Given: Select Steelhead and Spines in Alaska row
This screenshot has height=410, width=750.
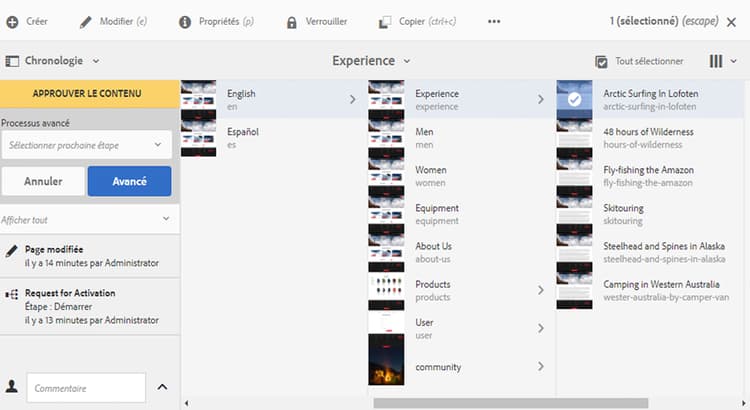Looking at the screenshot, I should [650, 252].
